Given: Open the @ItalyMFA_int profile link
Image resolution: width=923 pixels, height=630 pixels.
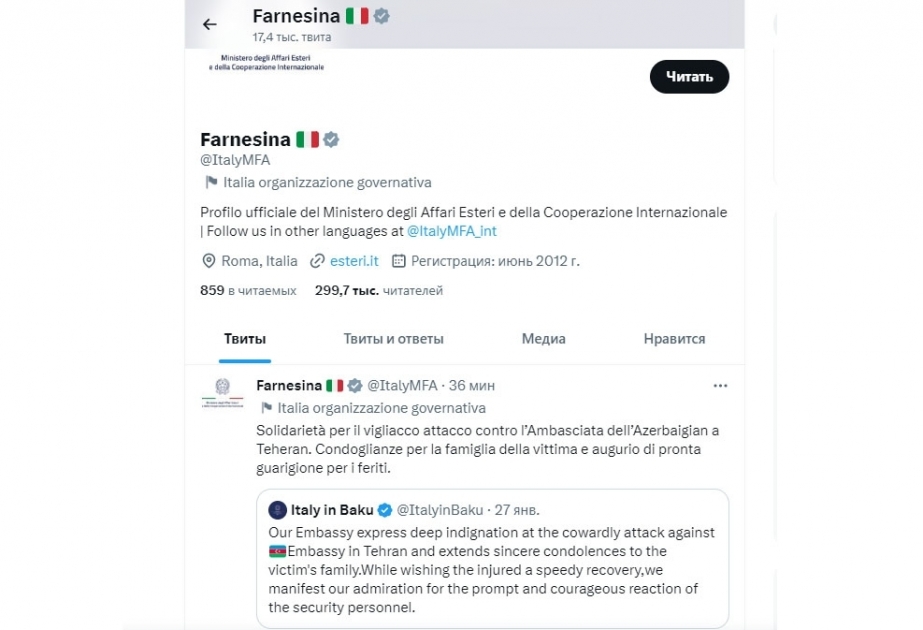Looking at the screenshot, I should (451, 231).
